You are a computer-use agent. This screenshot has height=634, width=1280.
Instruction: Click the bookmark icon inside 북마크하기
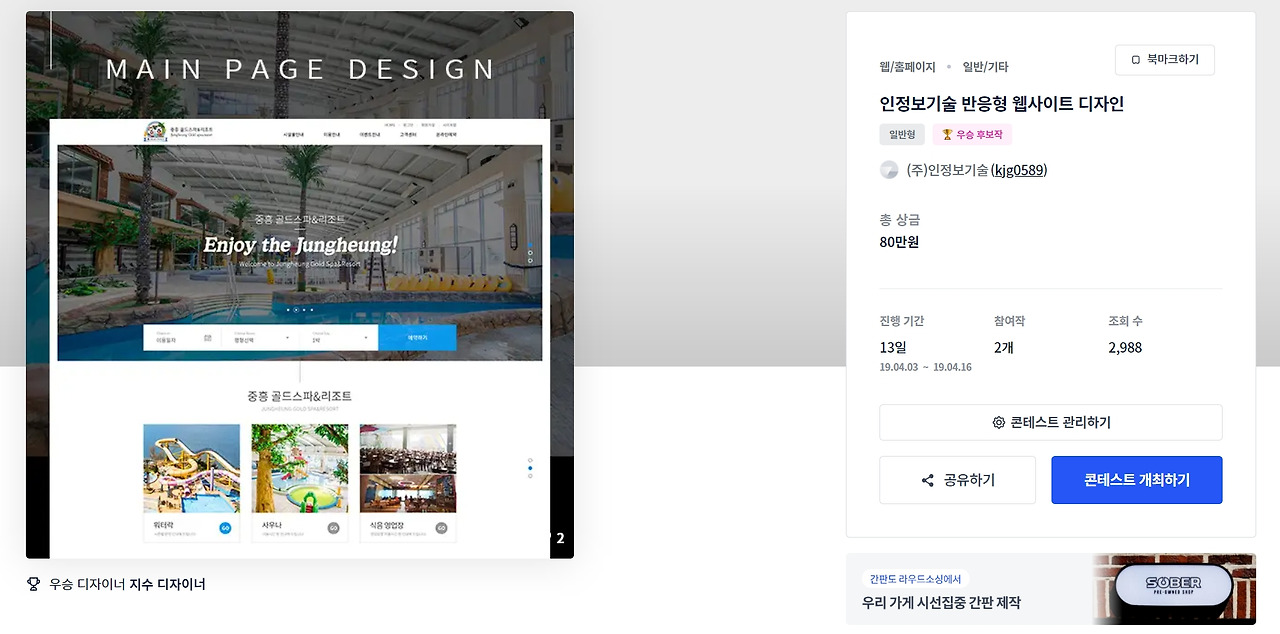point(1135,60)
